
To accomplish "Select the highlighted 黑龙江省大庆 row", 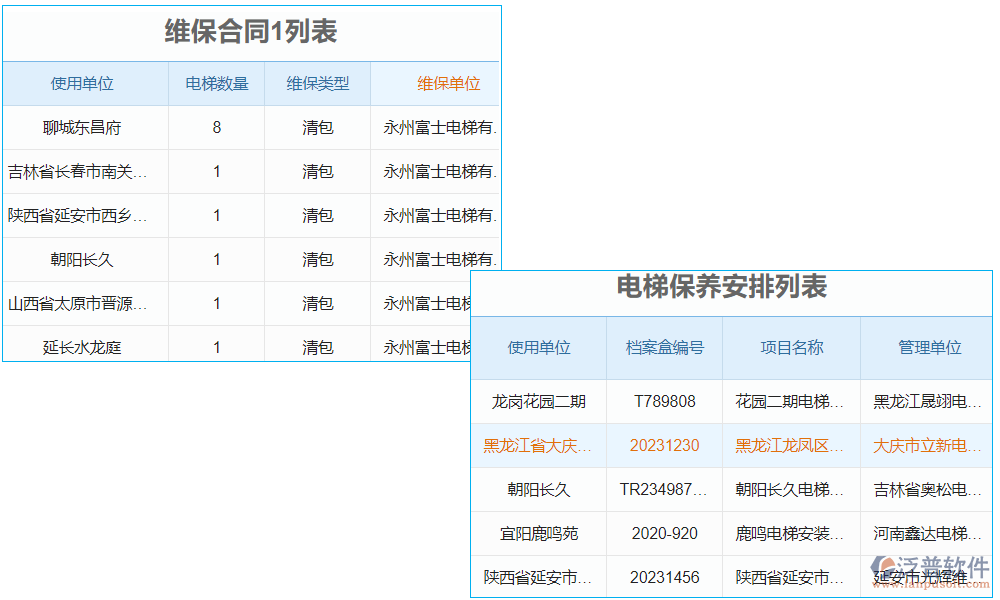I will 538,445.
